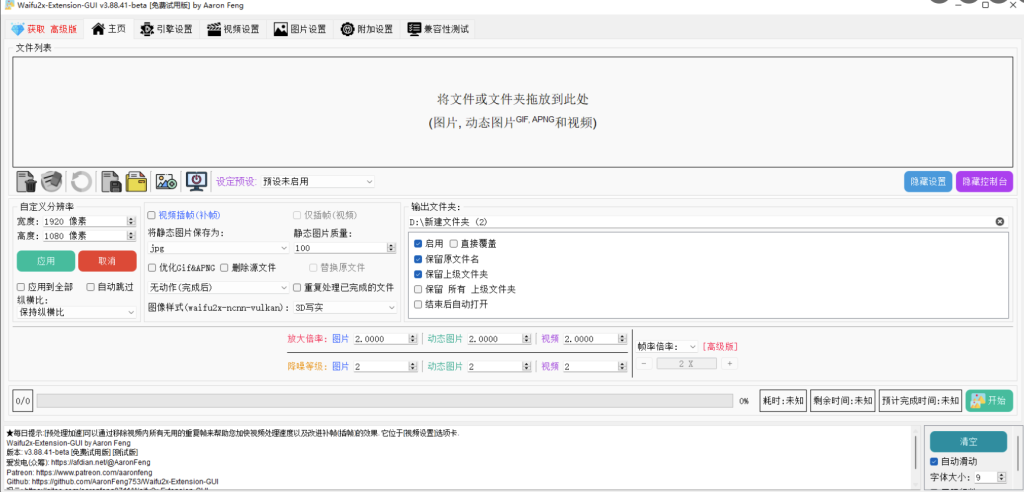This screenshot has width=1024, height=492.
Task: Click the green 开始 start button
Action: pyautogui.click(x=989, y=401)
